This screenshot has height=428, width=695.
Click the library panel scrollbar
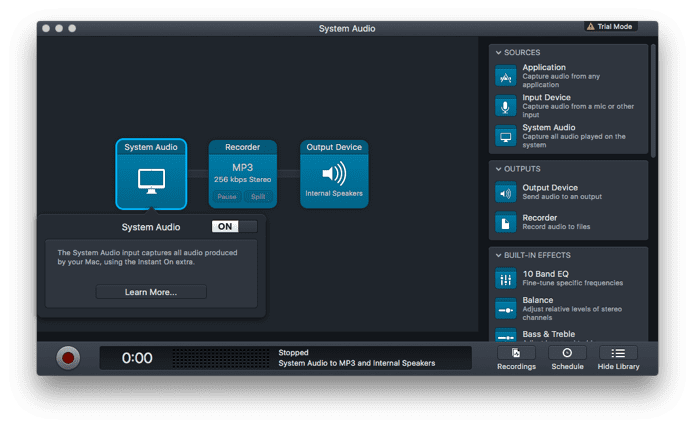click(x=653, y=101)
